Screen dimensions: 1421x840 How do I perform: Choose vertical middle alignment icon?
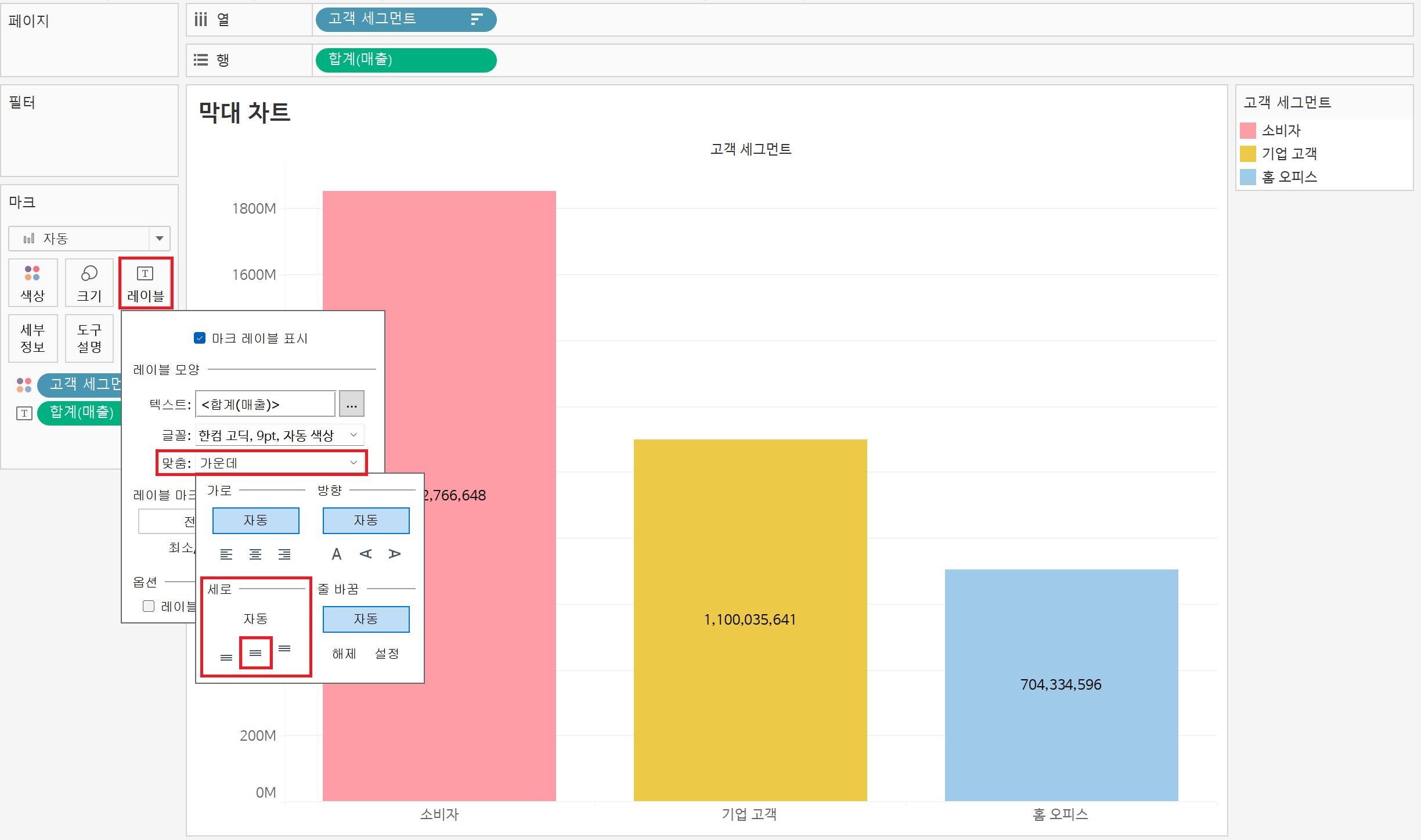[x=255, y=653]
